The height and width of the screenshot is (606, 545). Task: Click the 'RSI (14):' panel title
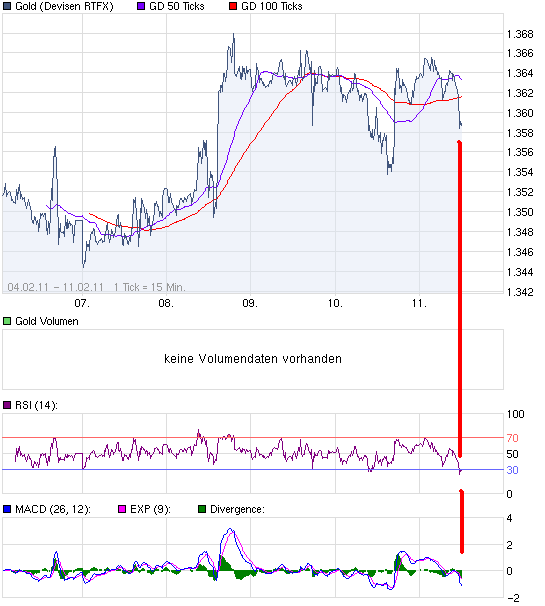[x=36, y=405]
